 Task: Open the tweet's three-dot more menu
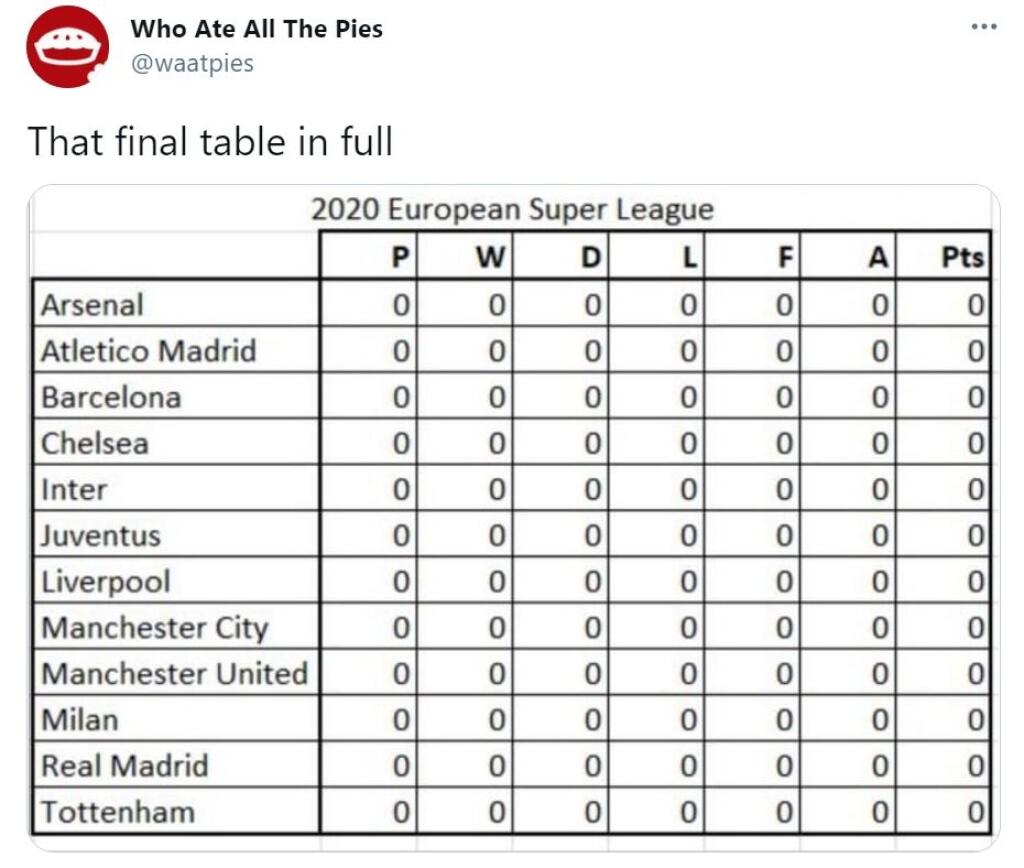coord(984,27)
